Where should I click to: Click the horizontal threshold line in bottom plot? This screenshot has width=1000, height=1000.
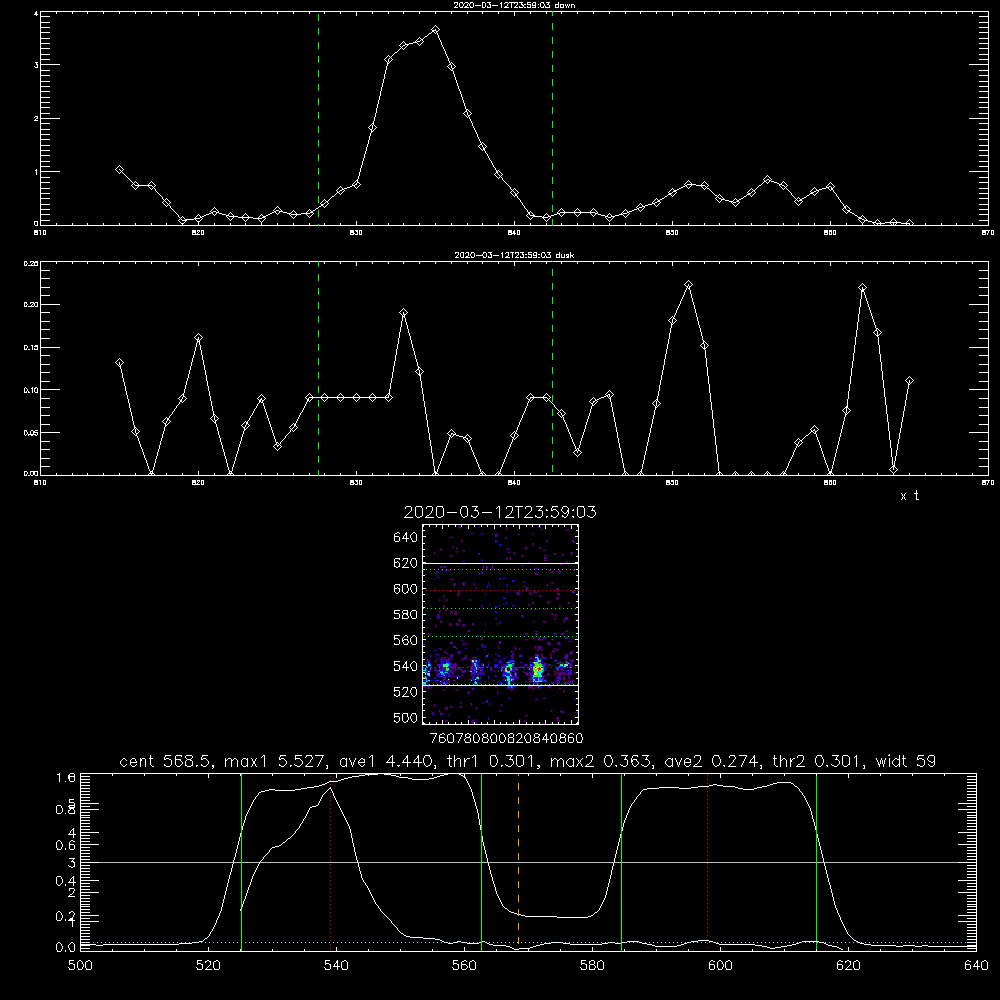point(528,862)
